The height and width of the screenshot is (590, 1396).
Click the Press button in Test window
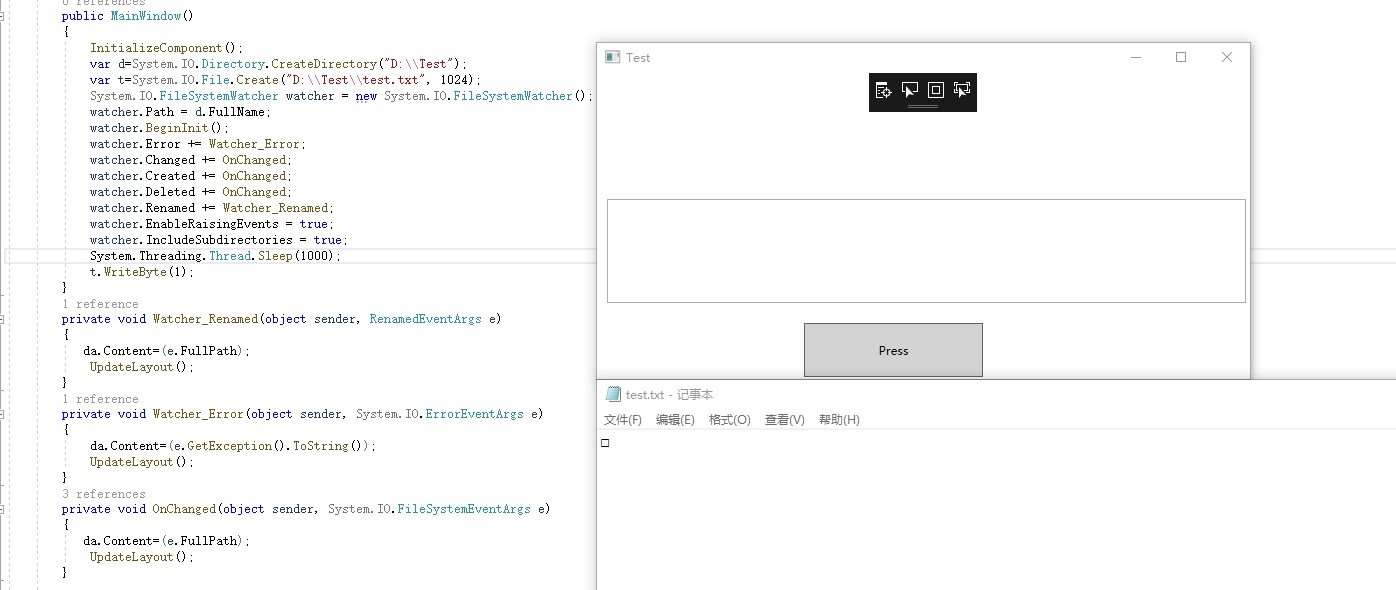893,350
